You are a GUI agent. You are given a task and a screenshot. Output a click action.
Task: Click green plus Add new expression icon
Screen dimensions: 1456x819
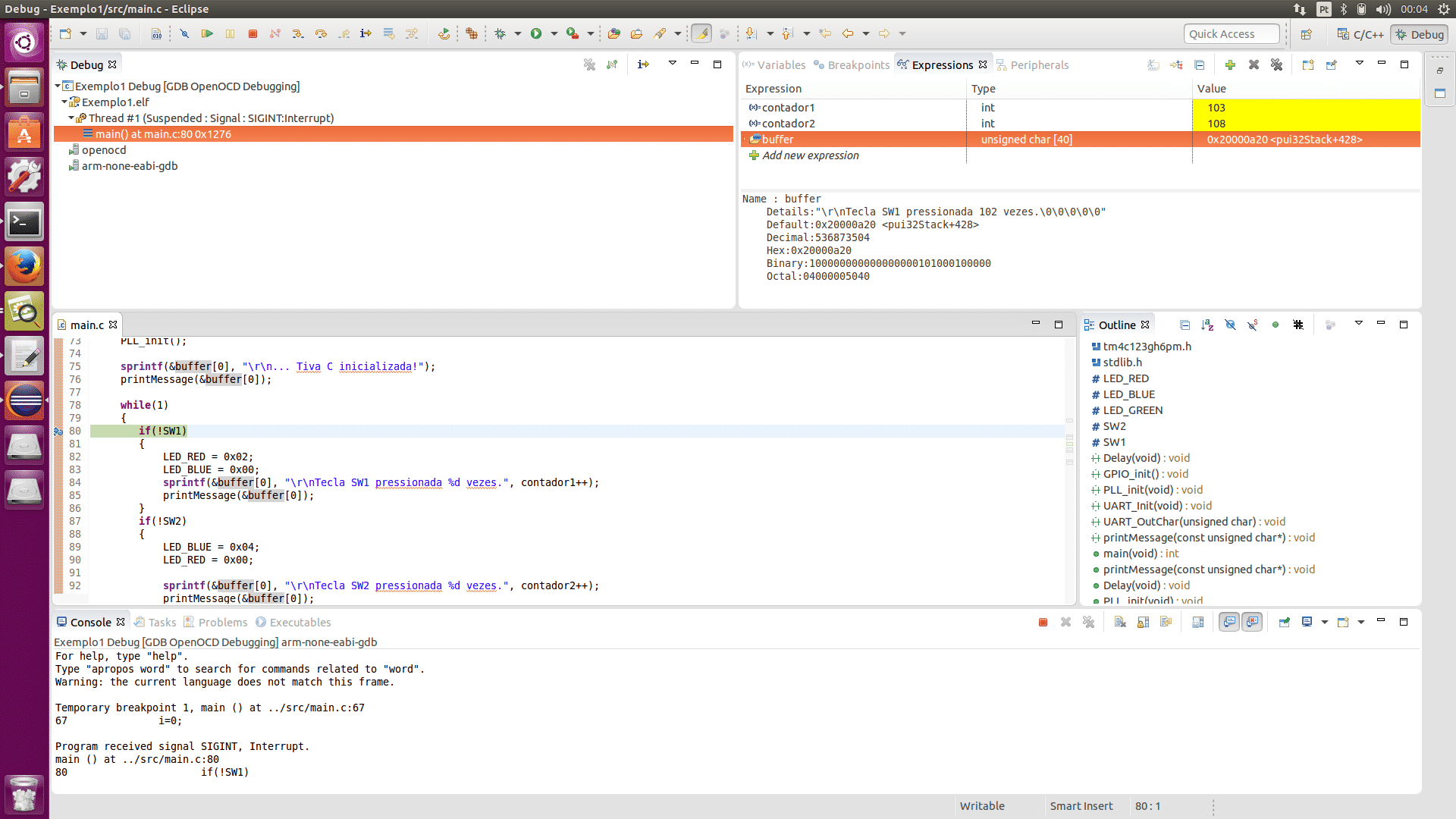[1230, 65]
